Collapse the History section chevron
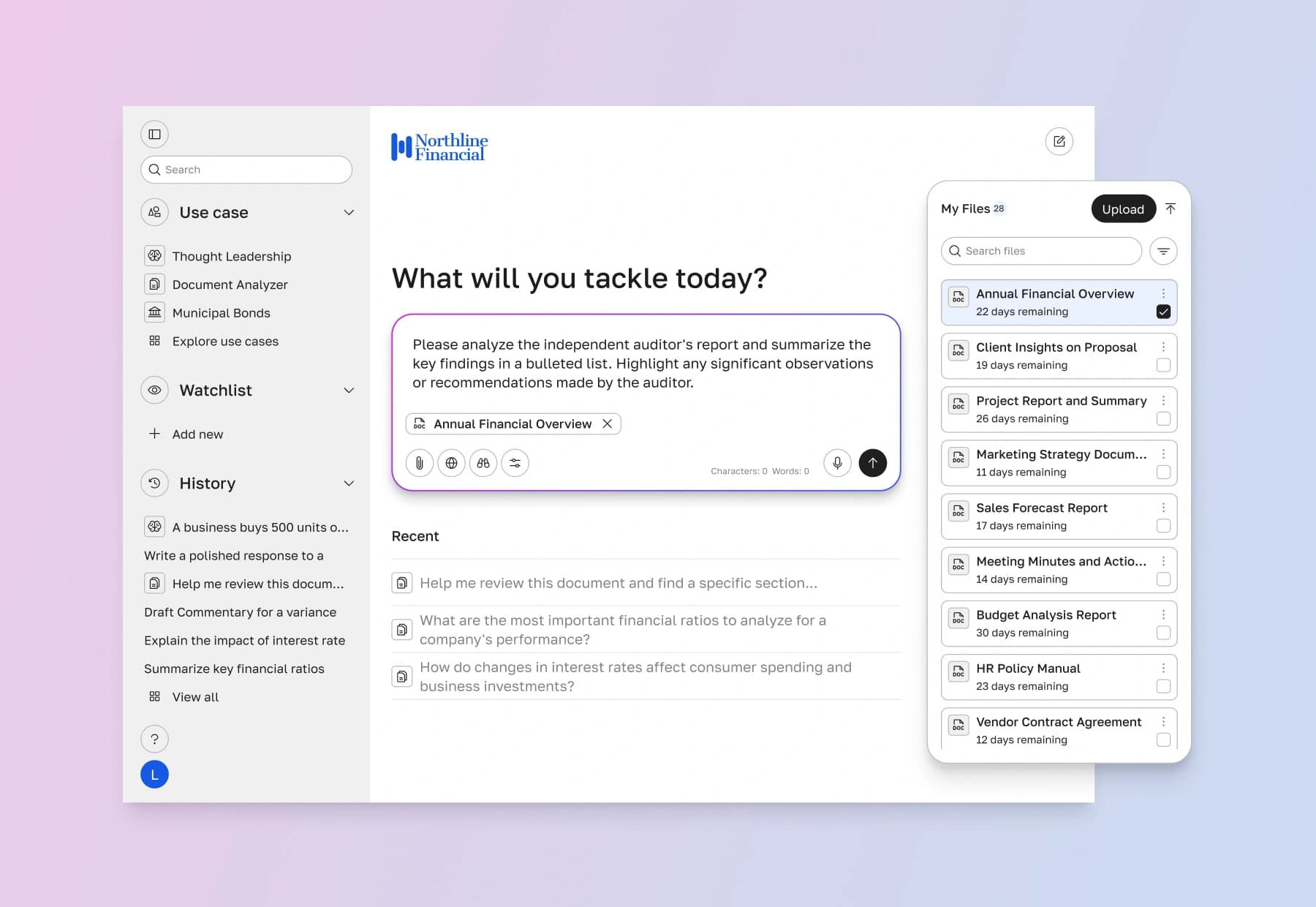 tap(349, 483)
